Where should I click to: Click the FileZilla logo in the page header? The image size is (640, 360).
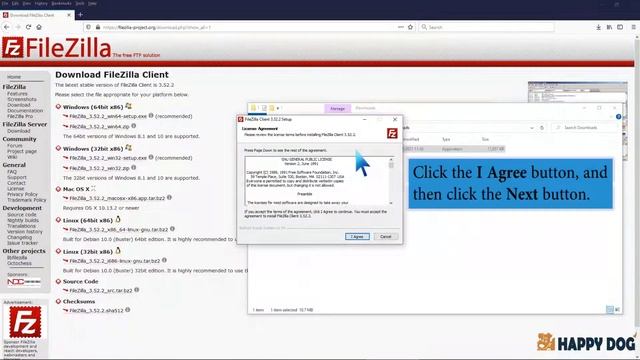pos(56,48)
